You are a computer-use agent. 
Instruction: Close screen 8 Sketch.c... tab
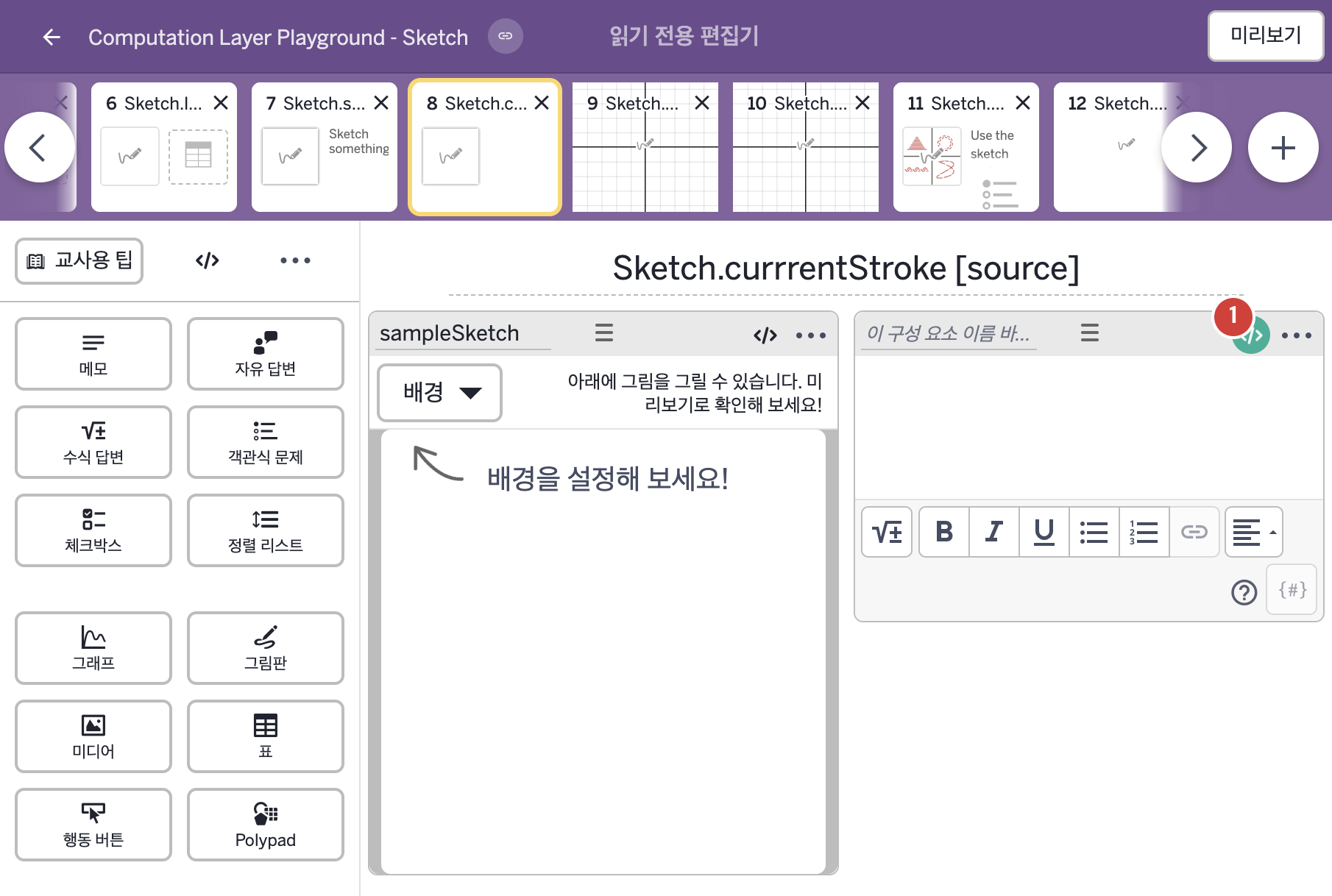[542, 103]
